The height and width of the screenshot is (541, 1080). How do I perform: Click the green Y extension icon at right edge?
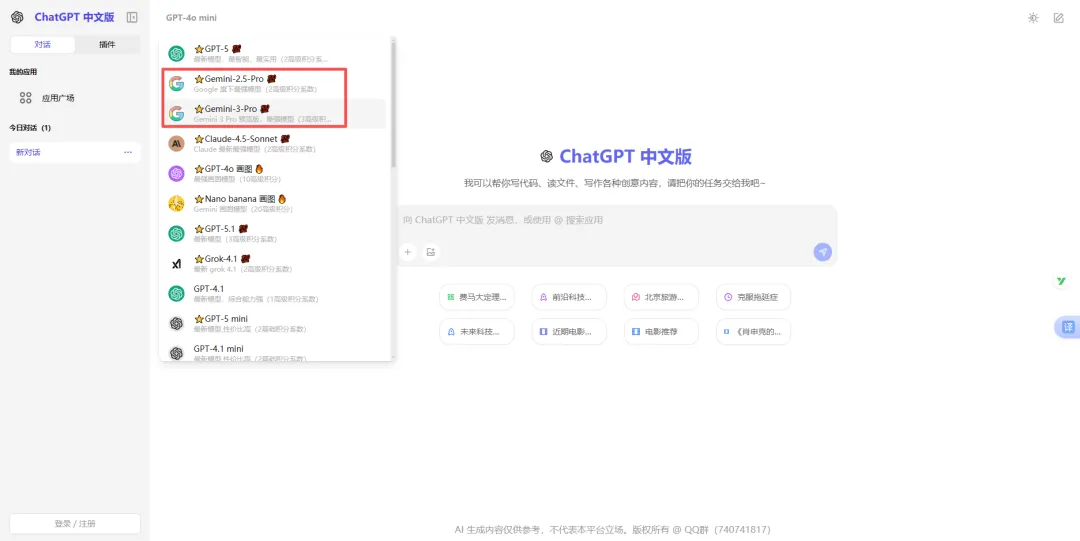pyautogui.click(x=1061, y=281)
